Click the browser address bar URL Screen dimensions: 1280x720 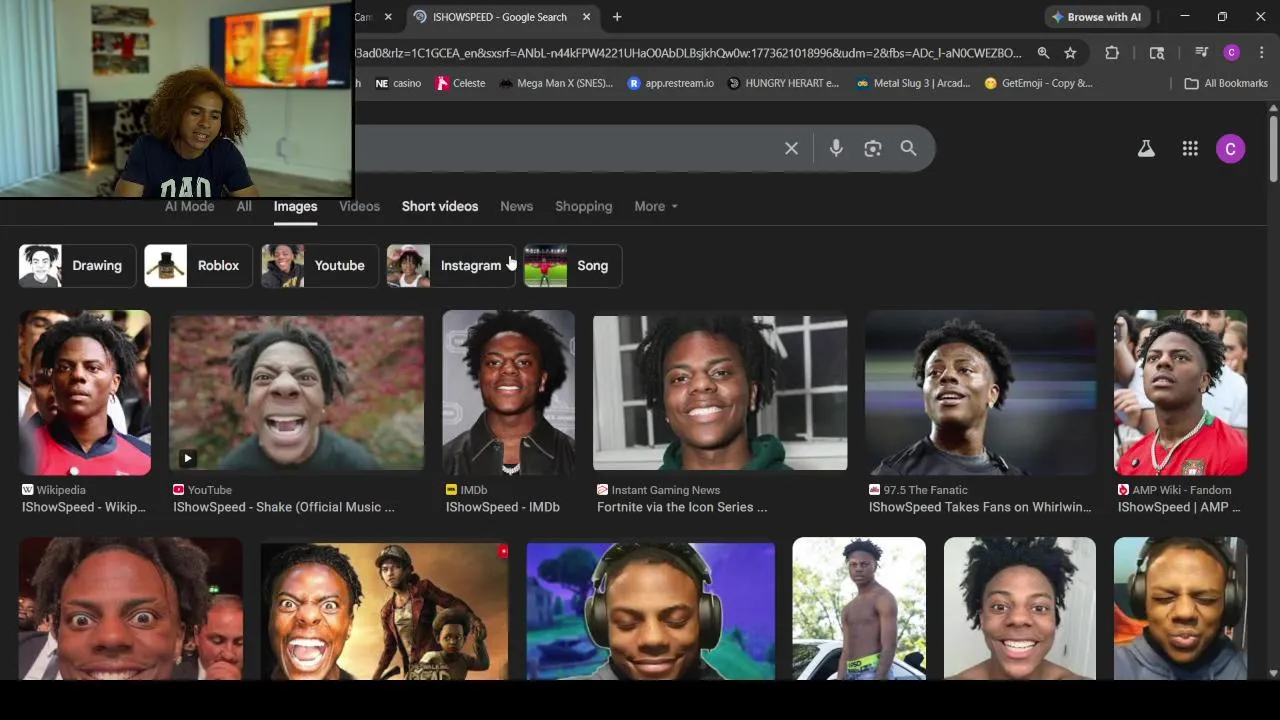(688, 53)
